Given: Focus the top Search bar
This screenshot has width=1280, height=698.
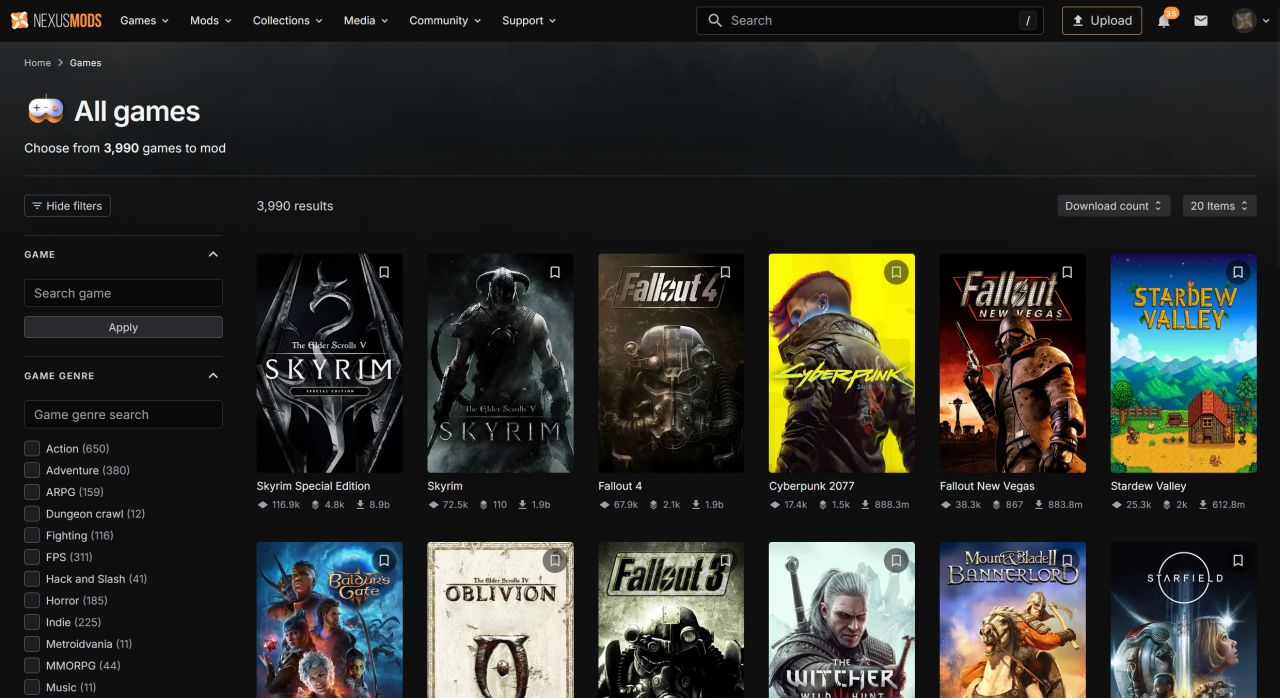Looking at the screenshot, I should pos(870,20).
